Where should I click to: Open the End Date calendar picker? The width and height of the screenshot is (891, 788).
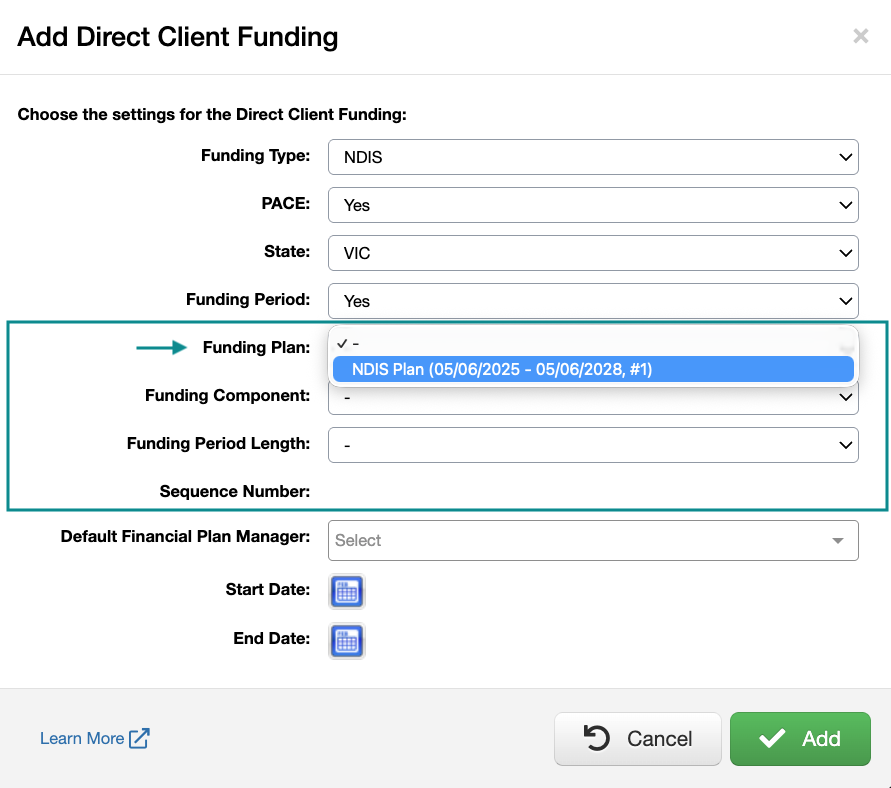tap(347, 640)
